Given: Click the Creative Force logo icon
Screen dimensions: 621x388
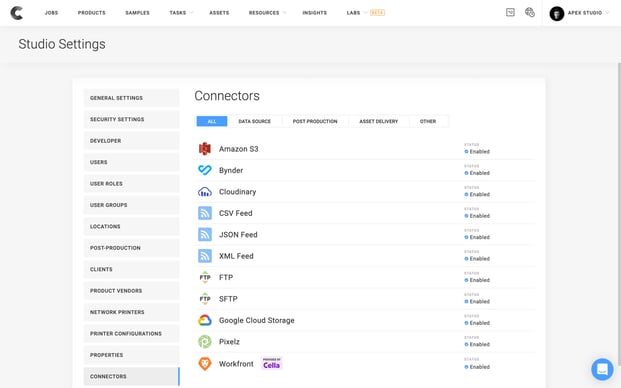Looking at the screenshot, I should pos(16,13).
